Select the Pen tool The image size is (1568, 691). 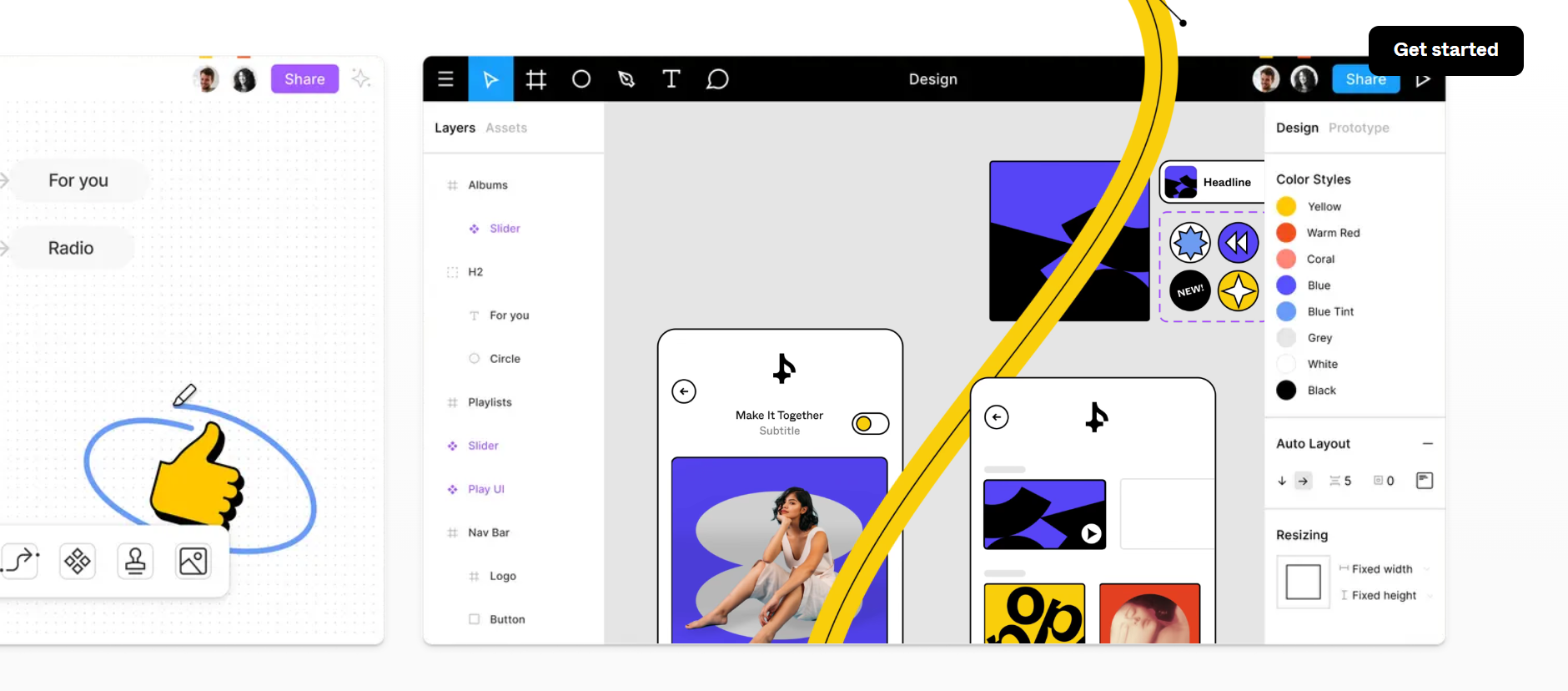pos(626,79)
